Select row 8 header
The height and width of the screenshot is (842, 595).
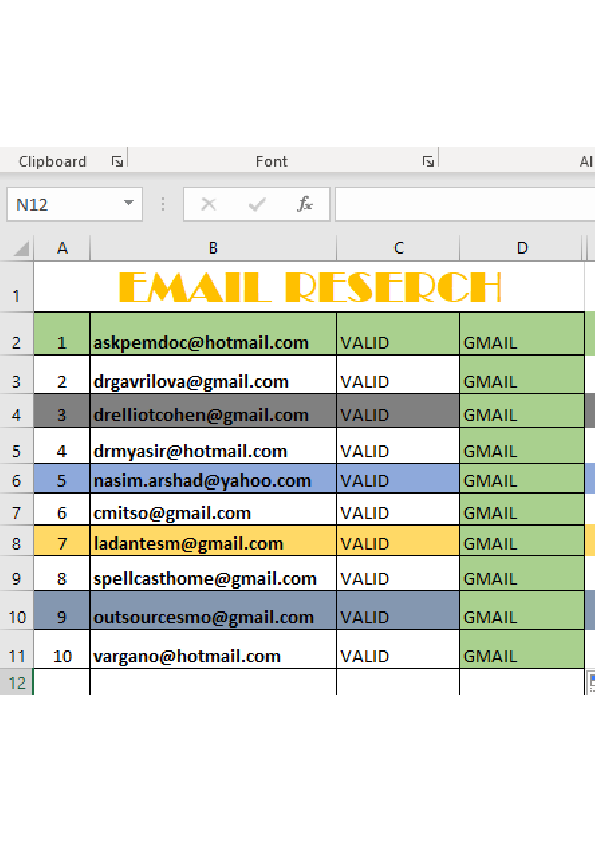(x=17, y=541)
